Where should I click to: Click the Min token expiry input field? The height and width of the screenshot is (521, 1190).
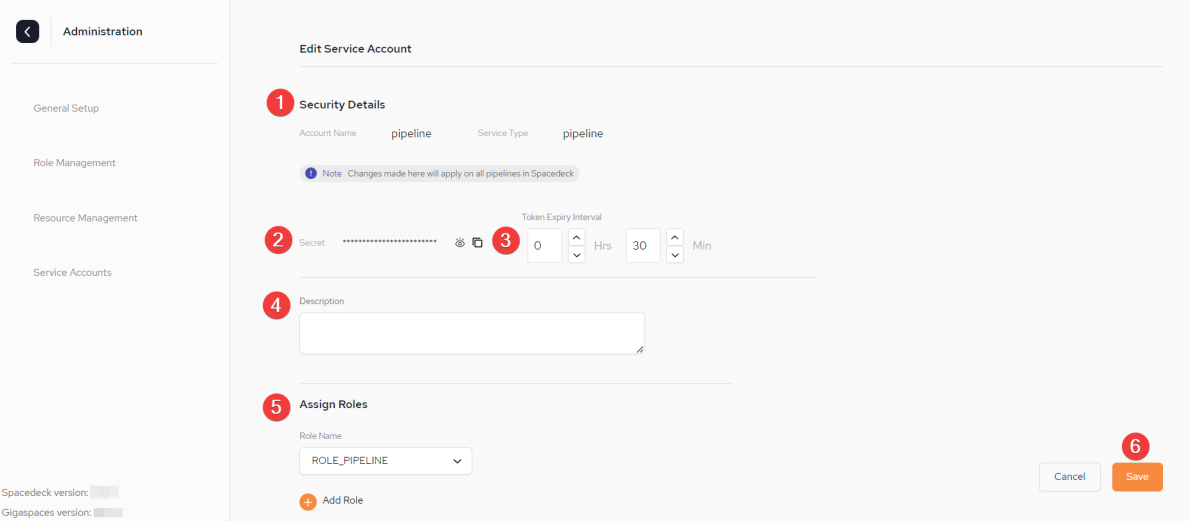point(644,246)
